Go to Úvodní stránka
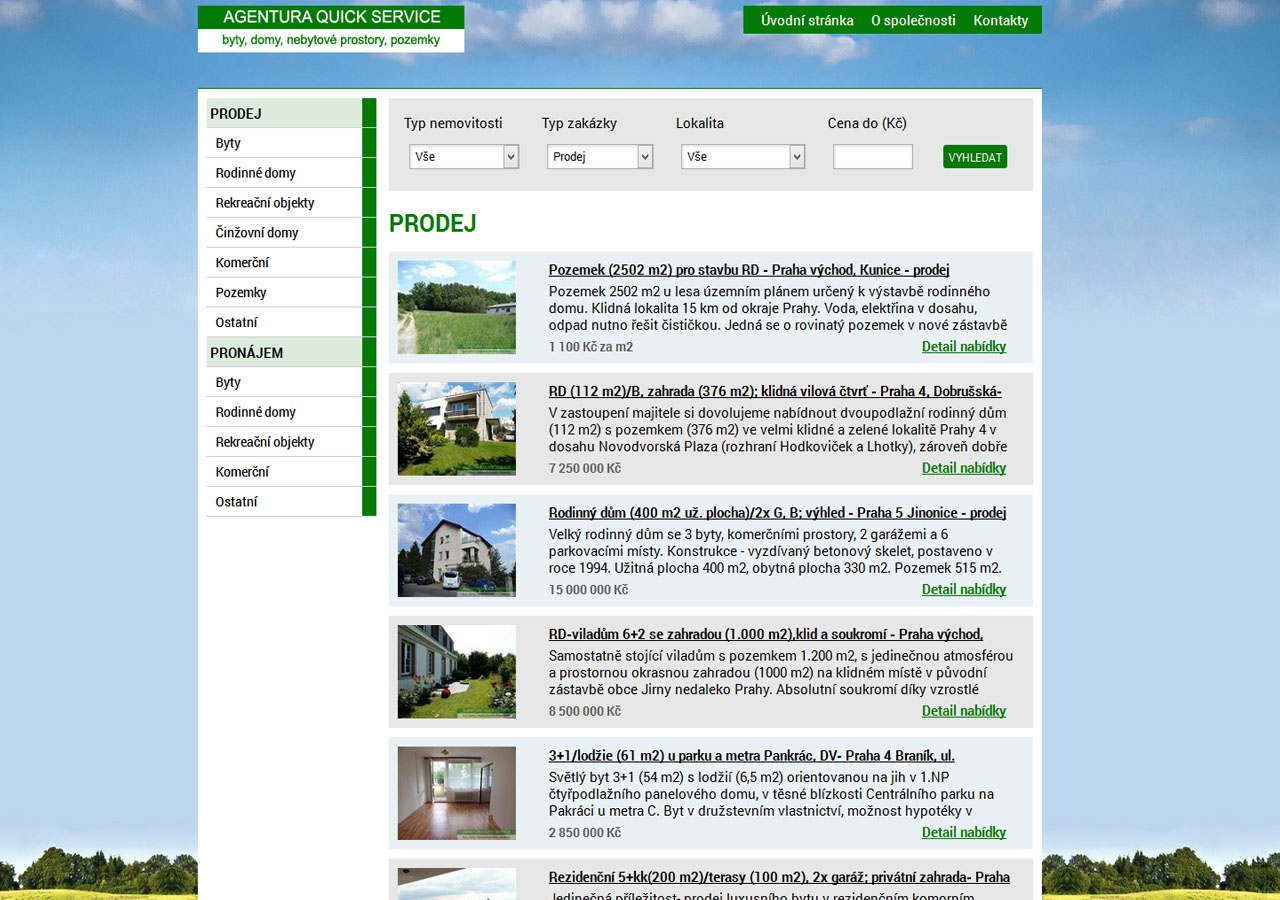The width and height of the screenshot is (1280, 900). point(807,20)
